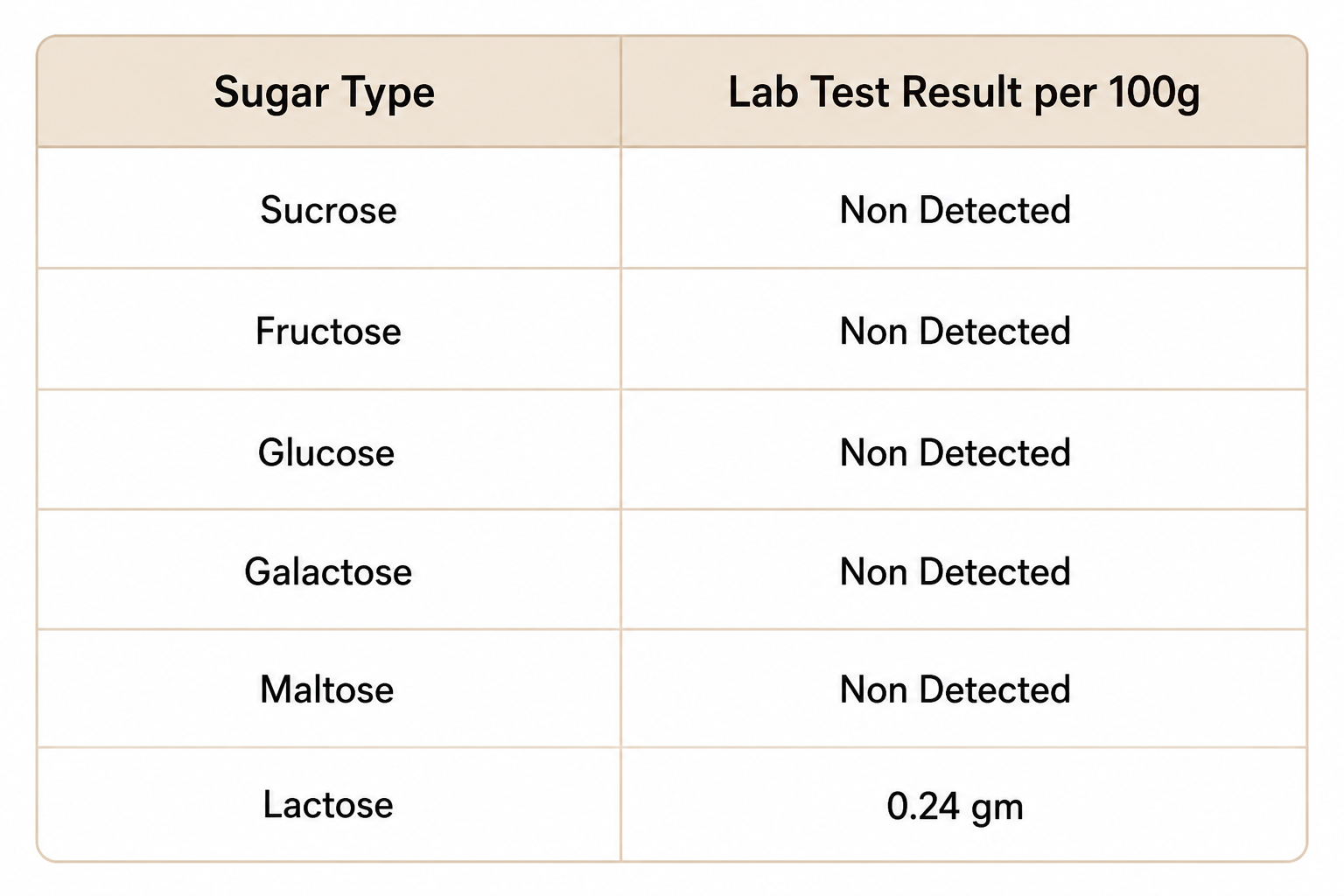The image size is (1344, 896).
Task: Select the Galactose cell
Action: [x=328, y=572]
